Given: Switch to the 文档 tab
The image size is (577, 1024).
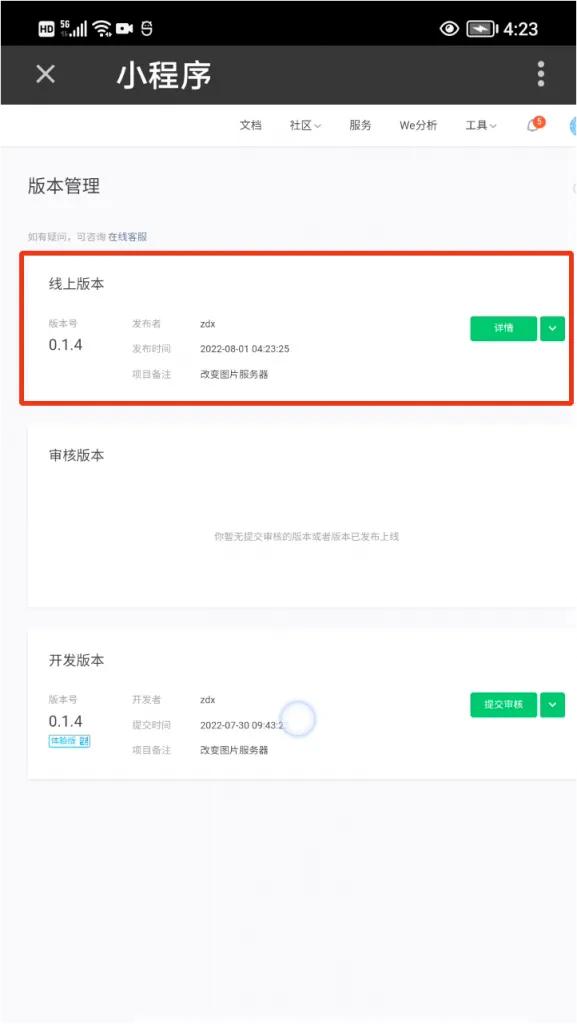Looking at the screenshot, I should 249,125.
